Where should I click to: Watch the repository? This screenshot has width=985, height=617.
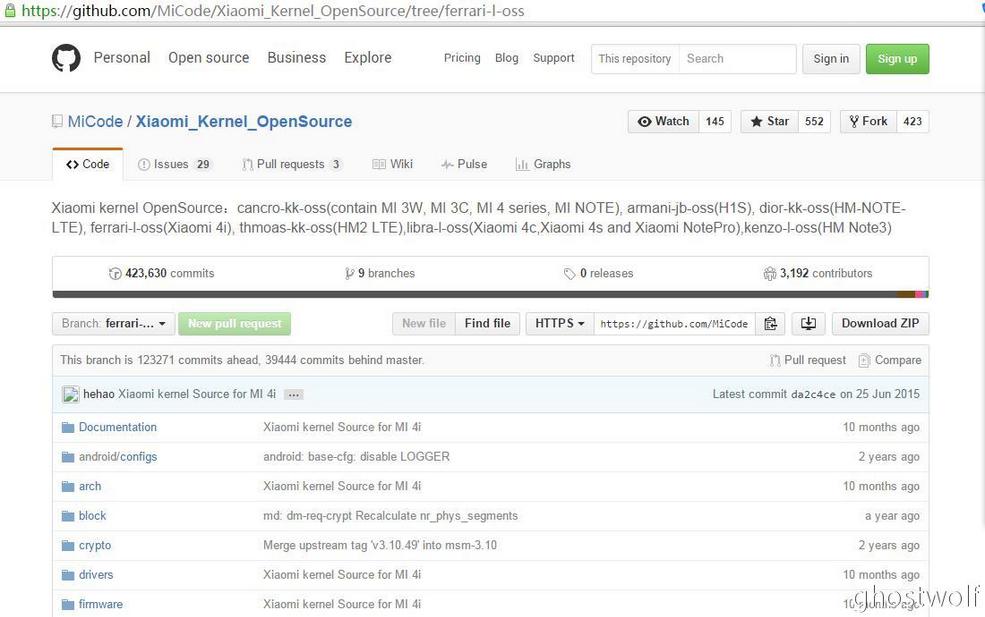click(663, 121)
